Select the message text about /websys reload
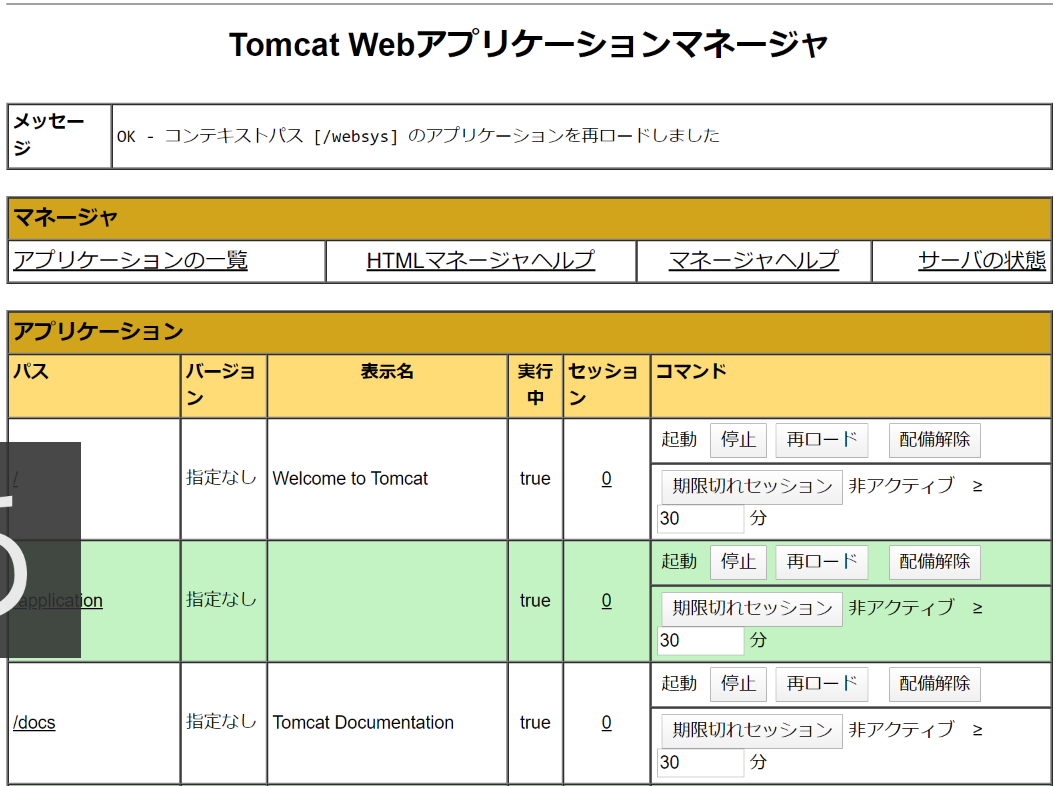 [x=418, y=136]
